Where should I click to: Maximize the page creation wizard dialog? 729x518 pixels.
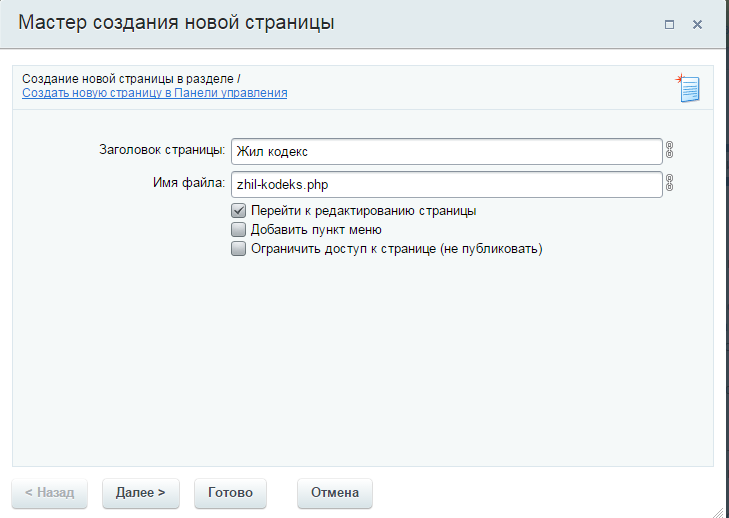point(669,24)
